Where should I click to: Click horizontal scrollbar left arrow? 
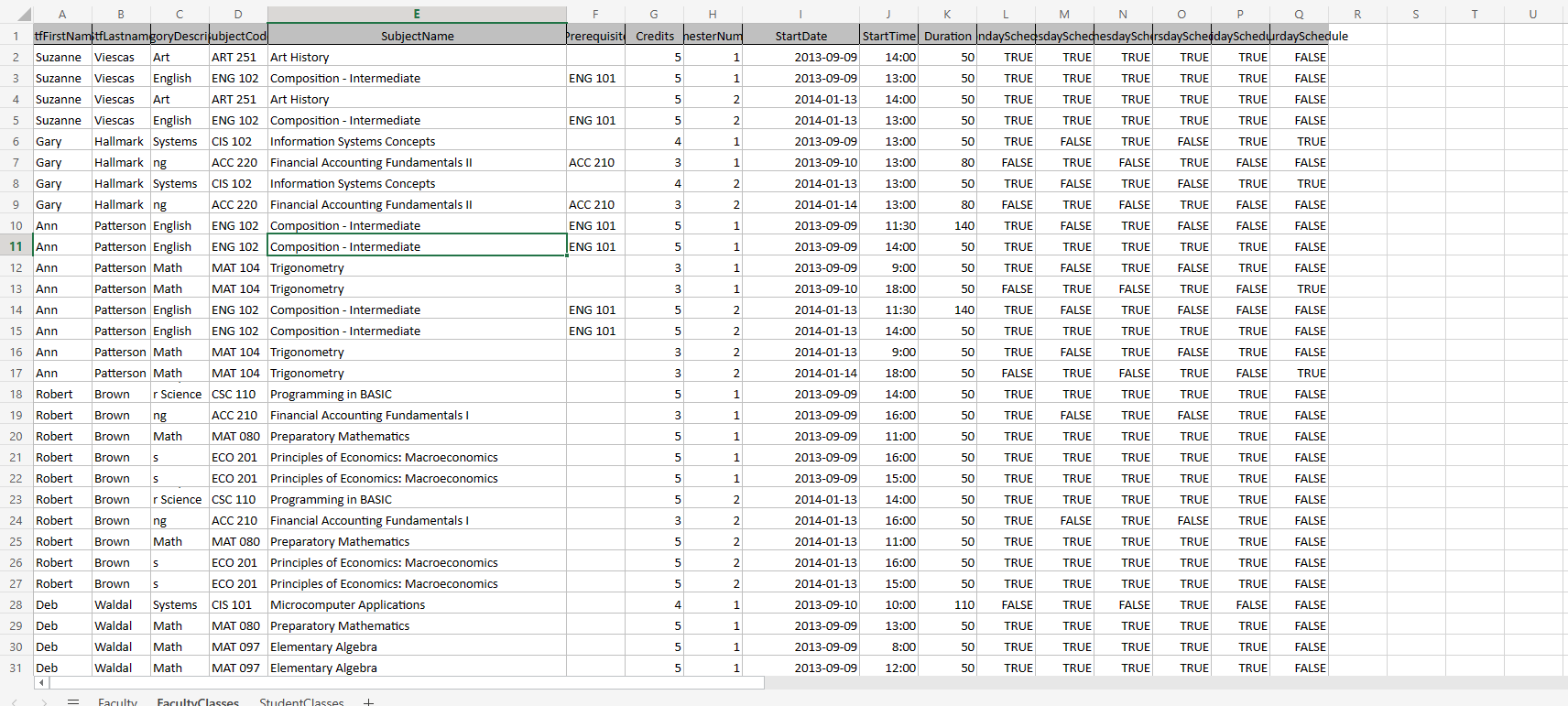41,682
